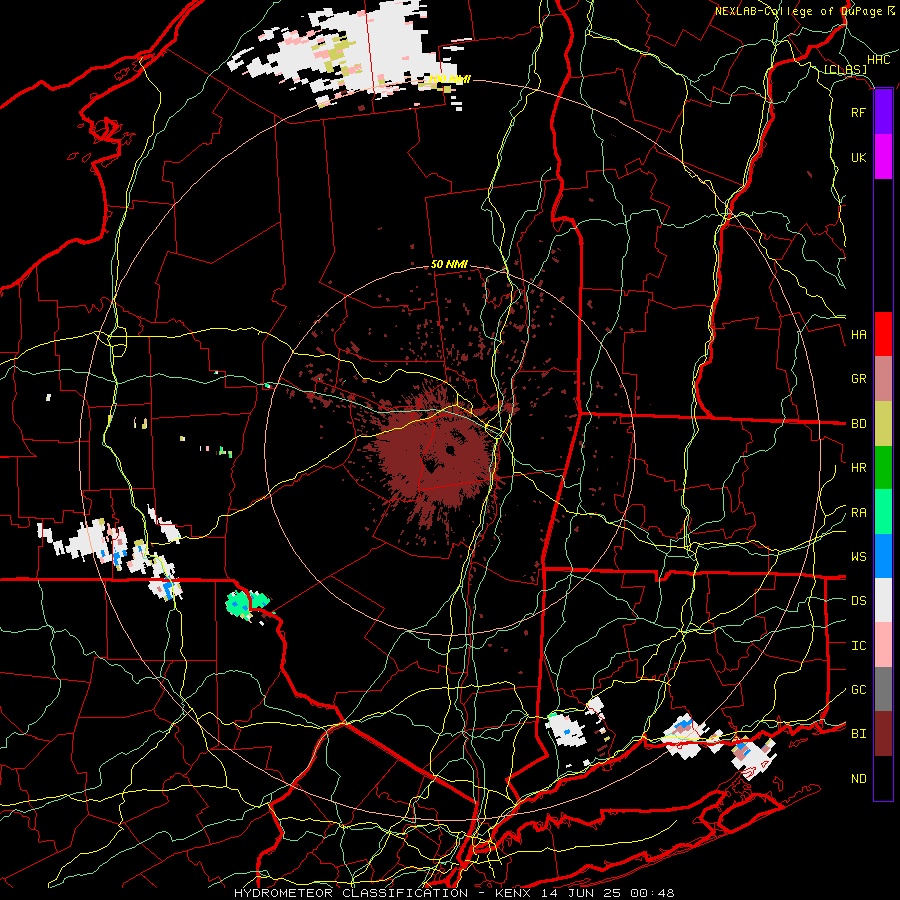Image resolution: width=900 pixels, height=900 pixels.
Task: Click the GR legend label
Action: click(858, 379)
